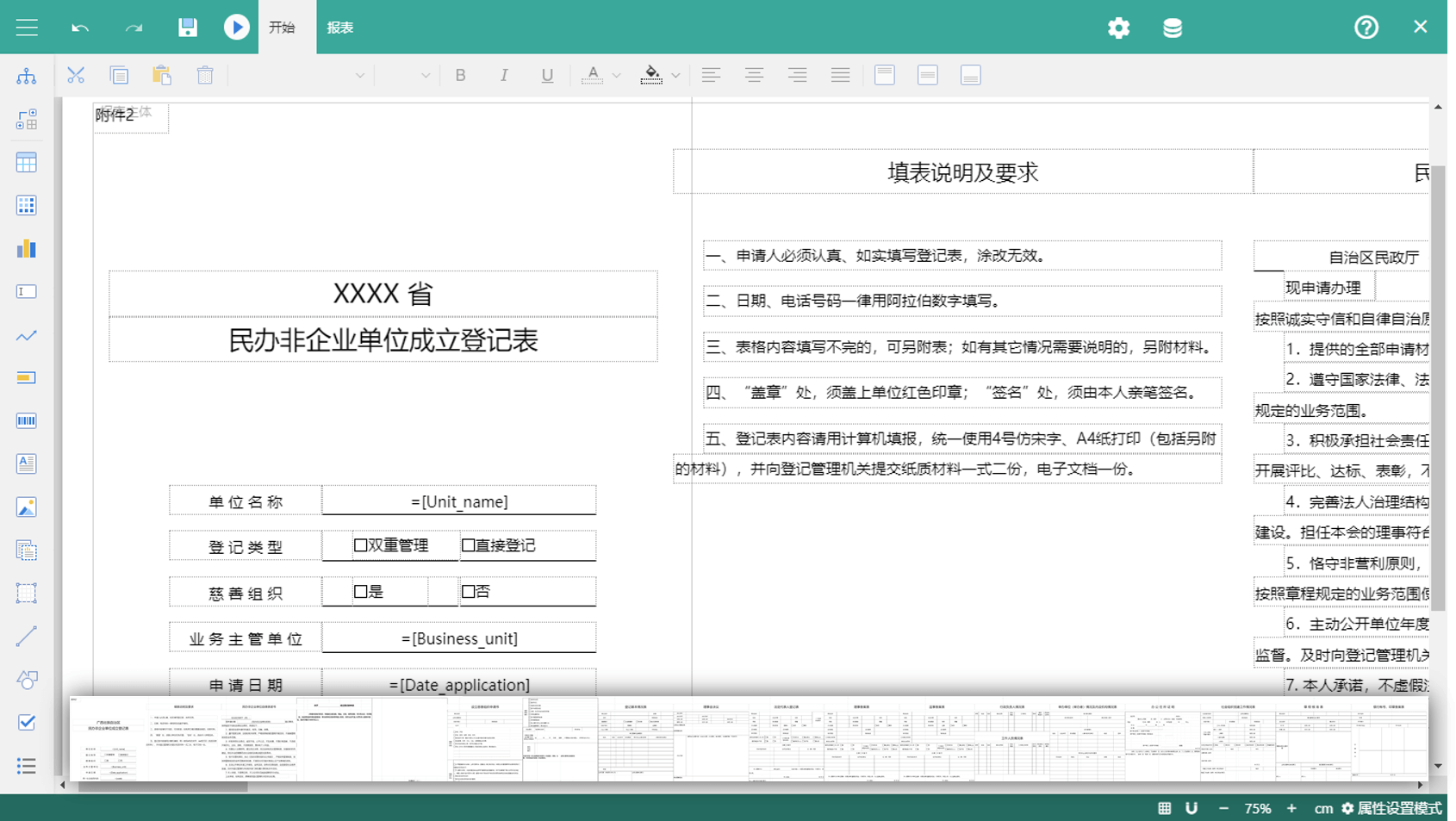Open the data source database icon

coord(1172,28)
